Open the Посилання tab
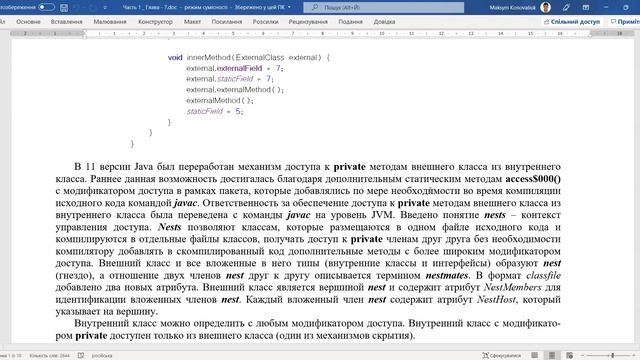 227,22
